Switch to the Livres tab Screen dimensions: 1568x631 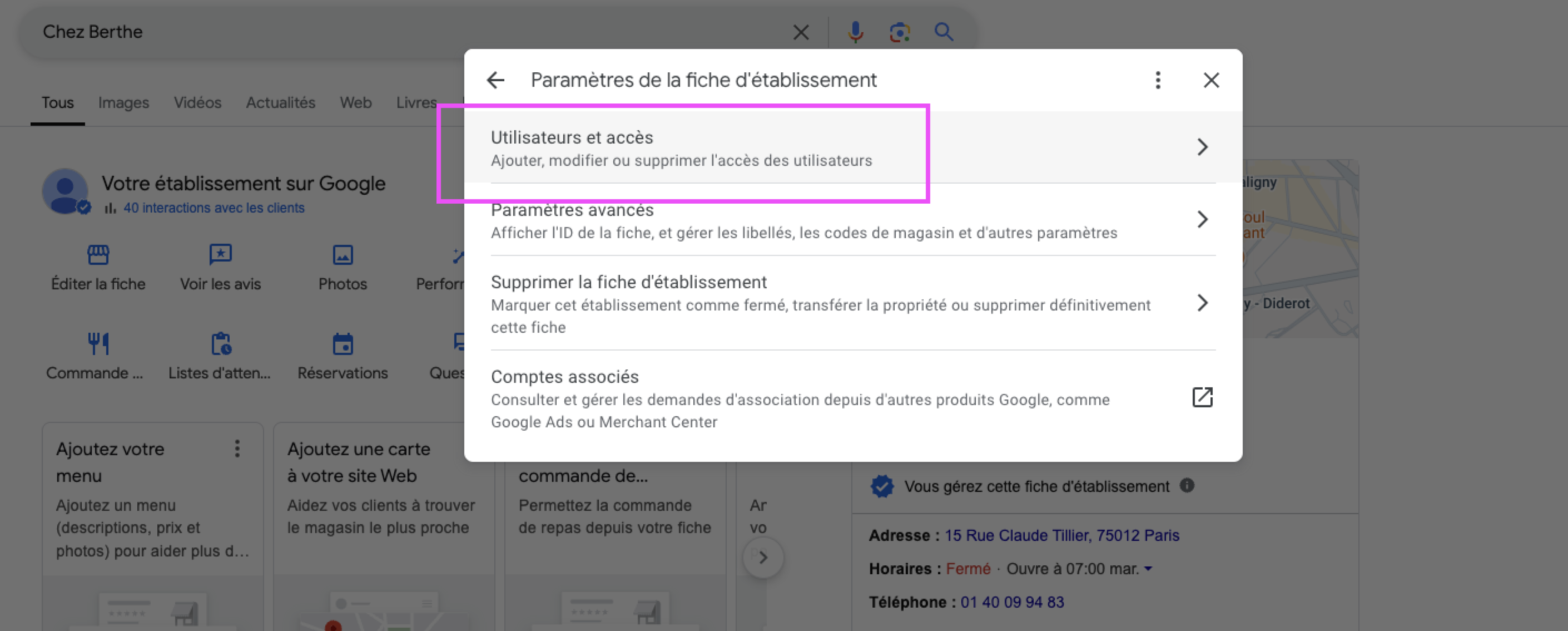point(416,102)
